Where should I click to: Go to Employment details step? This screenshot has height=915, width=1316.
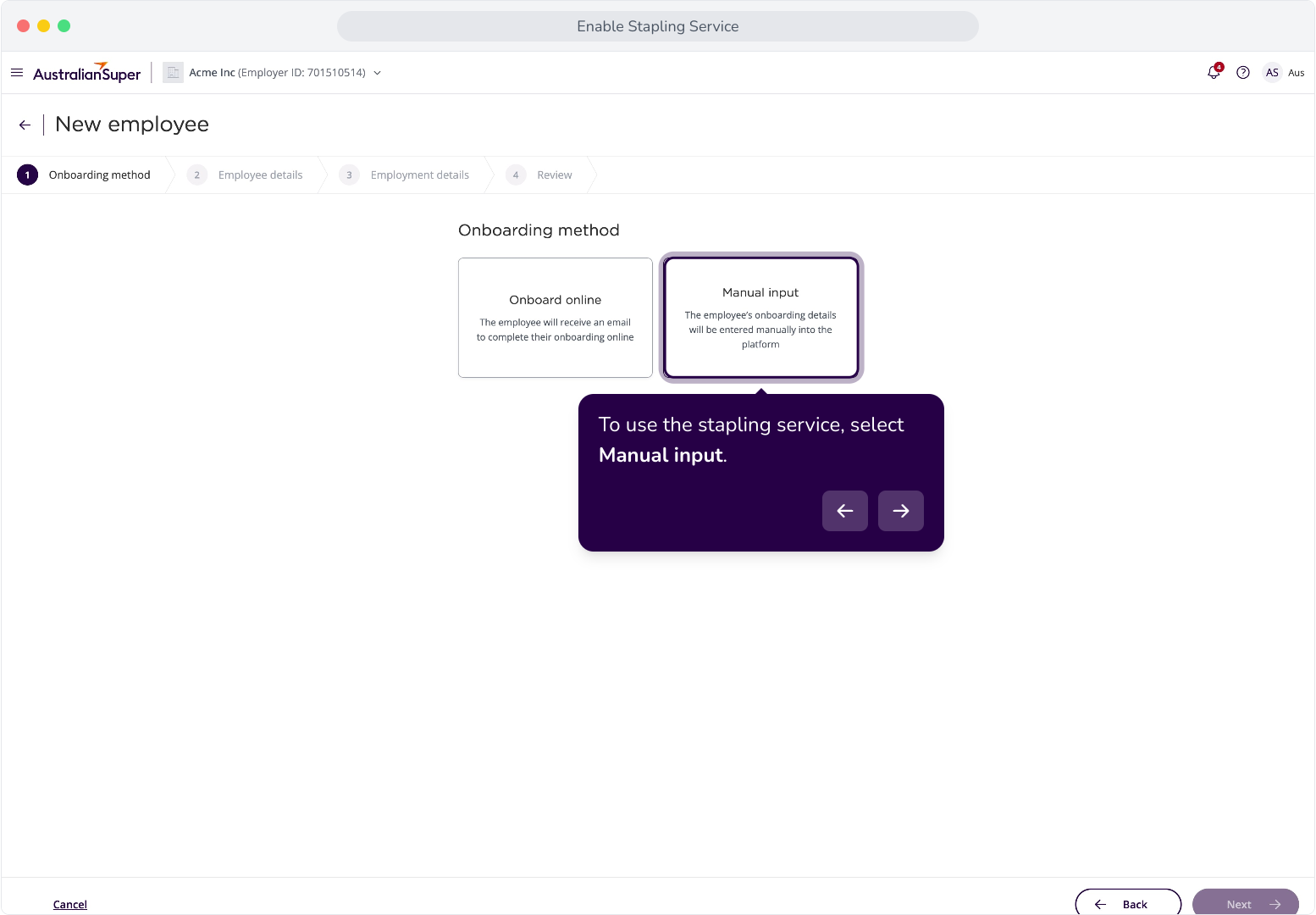(404, 175)
